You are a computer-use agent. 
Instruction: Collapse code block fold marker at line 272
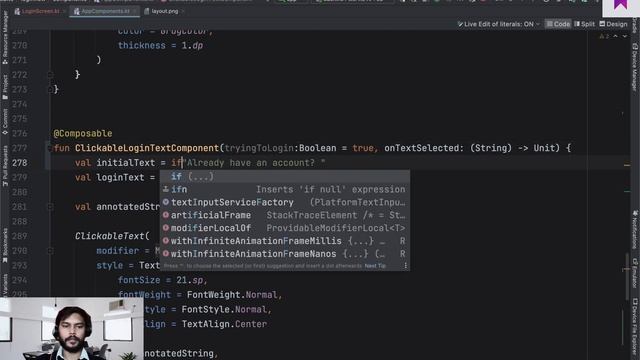(x=50, y=75)
